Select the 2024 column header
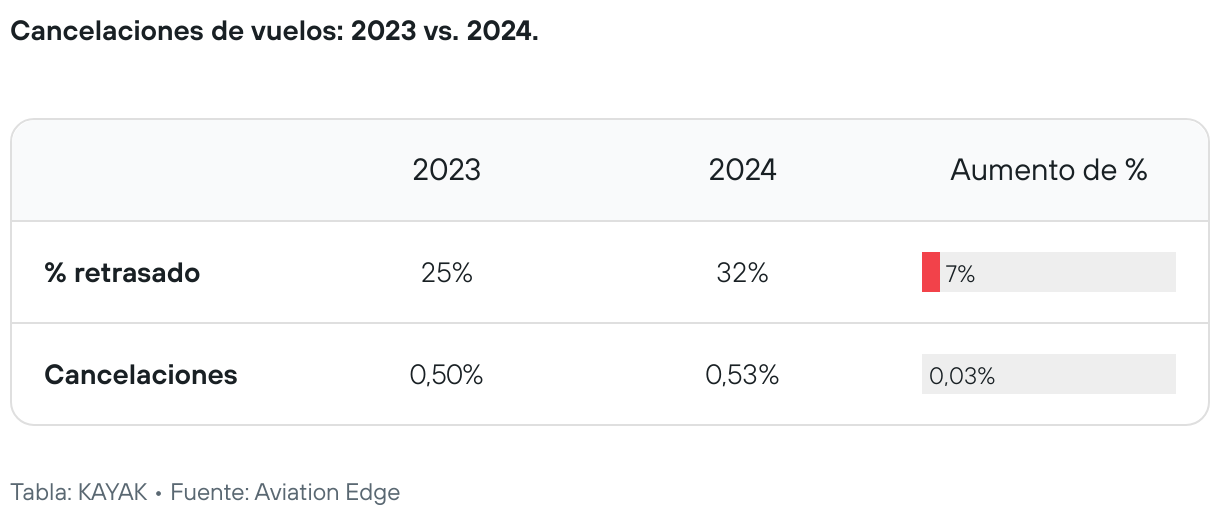 pyautogui.click(x=742, y=170)
